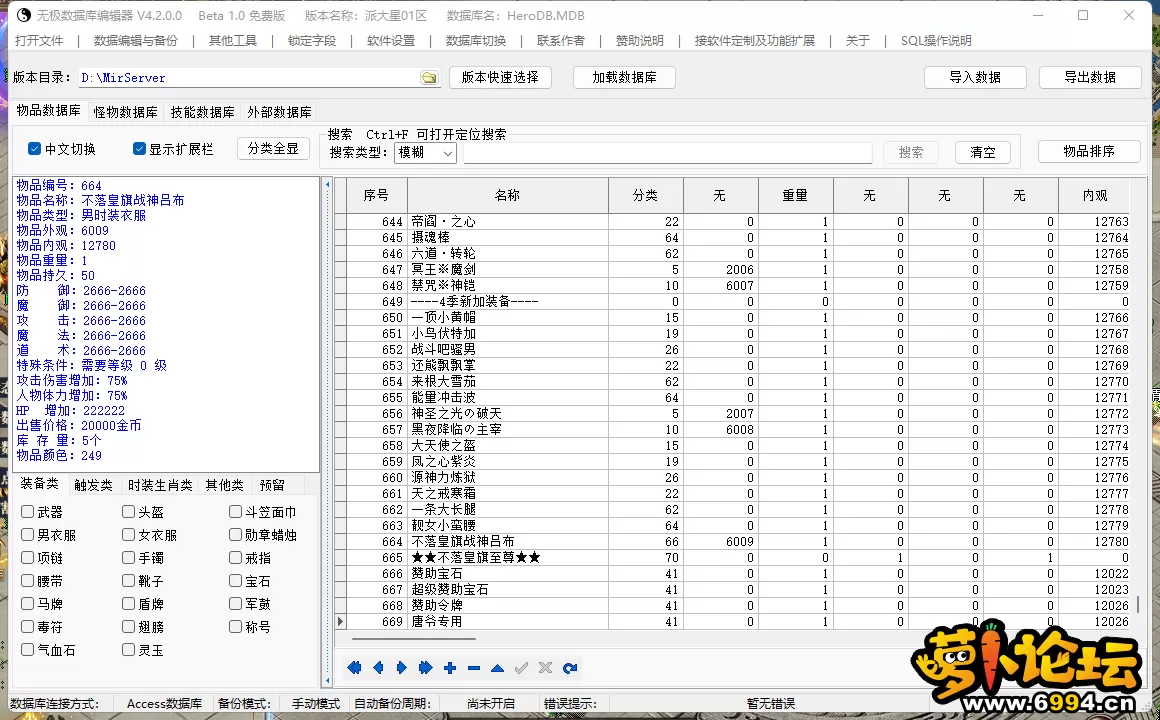Check the 称号 filter box

click(235, 627)
